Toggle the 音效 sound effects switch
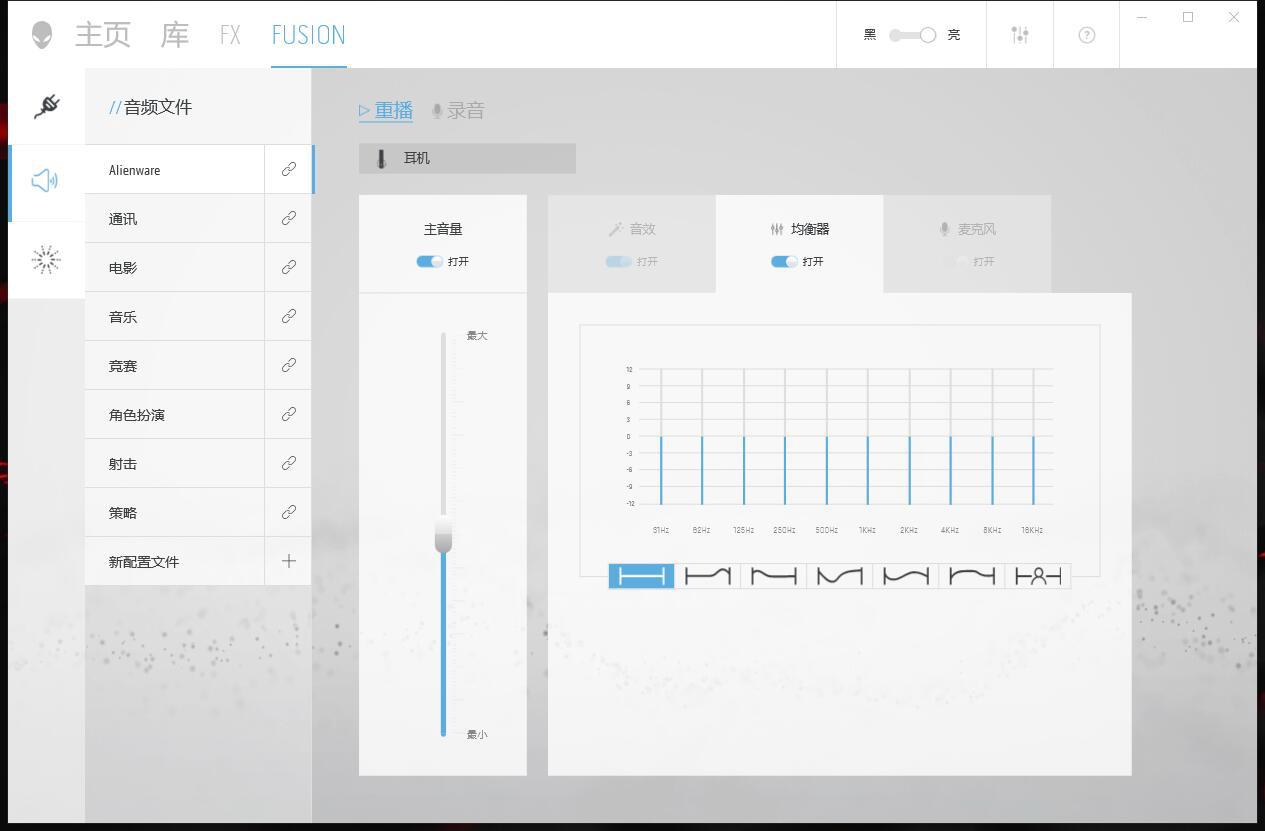1265x831 pixels. tap(618, 261)
